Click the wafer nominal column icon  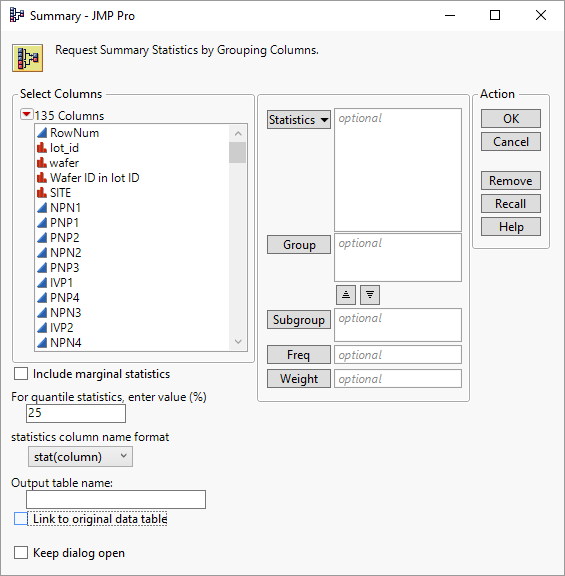tap(42, 163)
